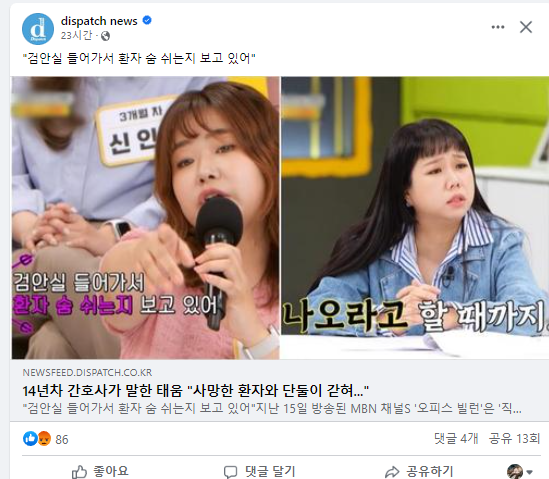The image size is (549, 479).
Task: View the 86 reactions count list
Action: click(x=62, y=439)
